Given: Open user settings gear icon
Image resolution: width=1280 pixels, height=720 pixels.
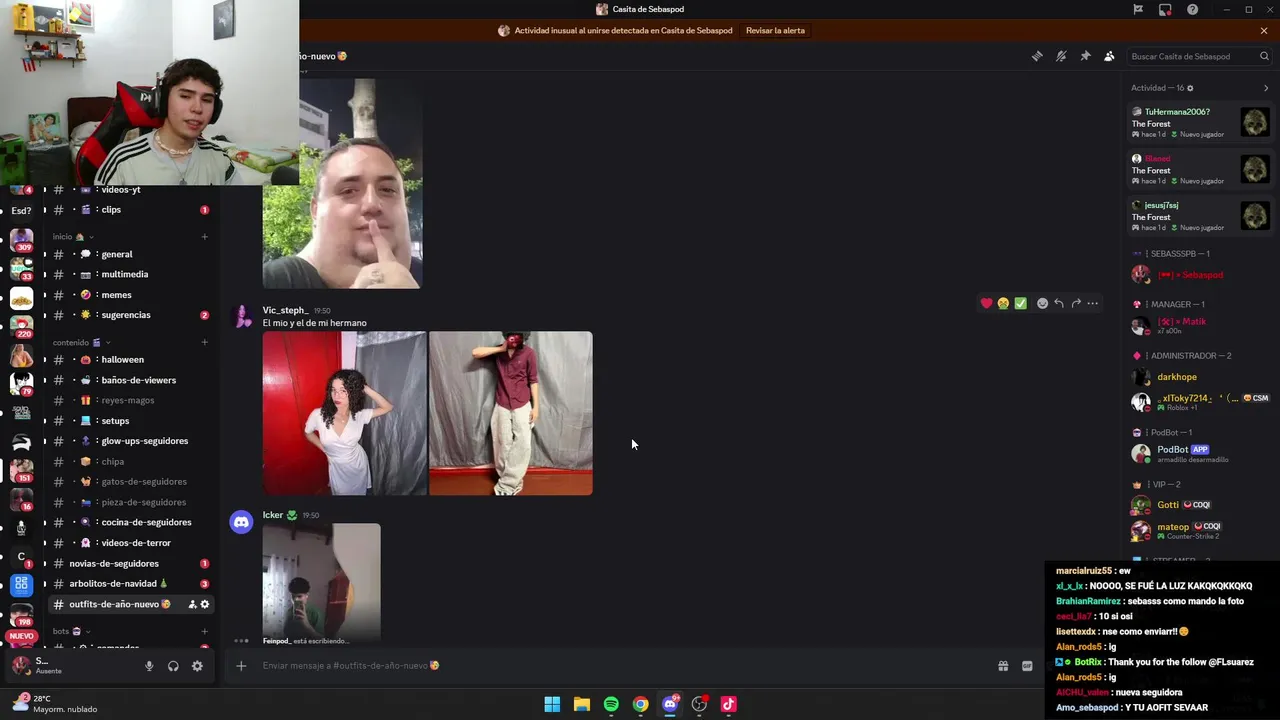Looking at the screenshot, I should pyautogui.click(x=197, y=666).
